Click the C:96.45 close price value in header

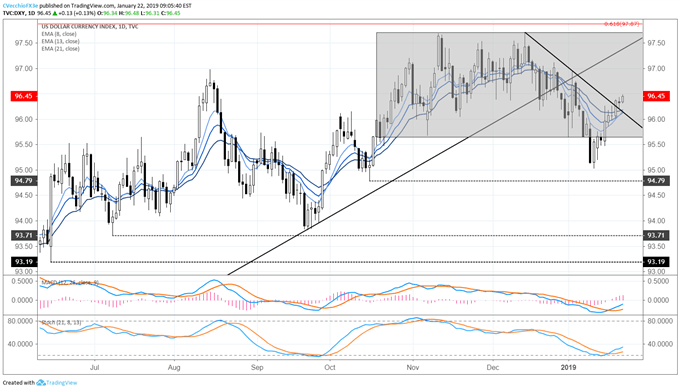click(170, 13)
